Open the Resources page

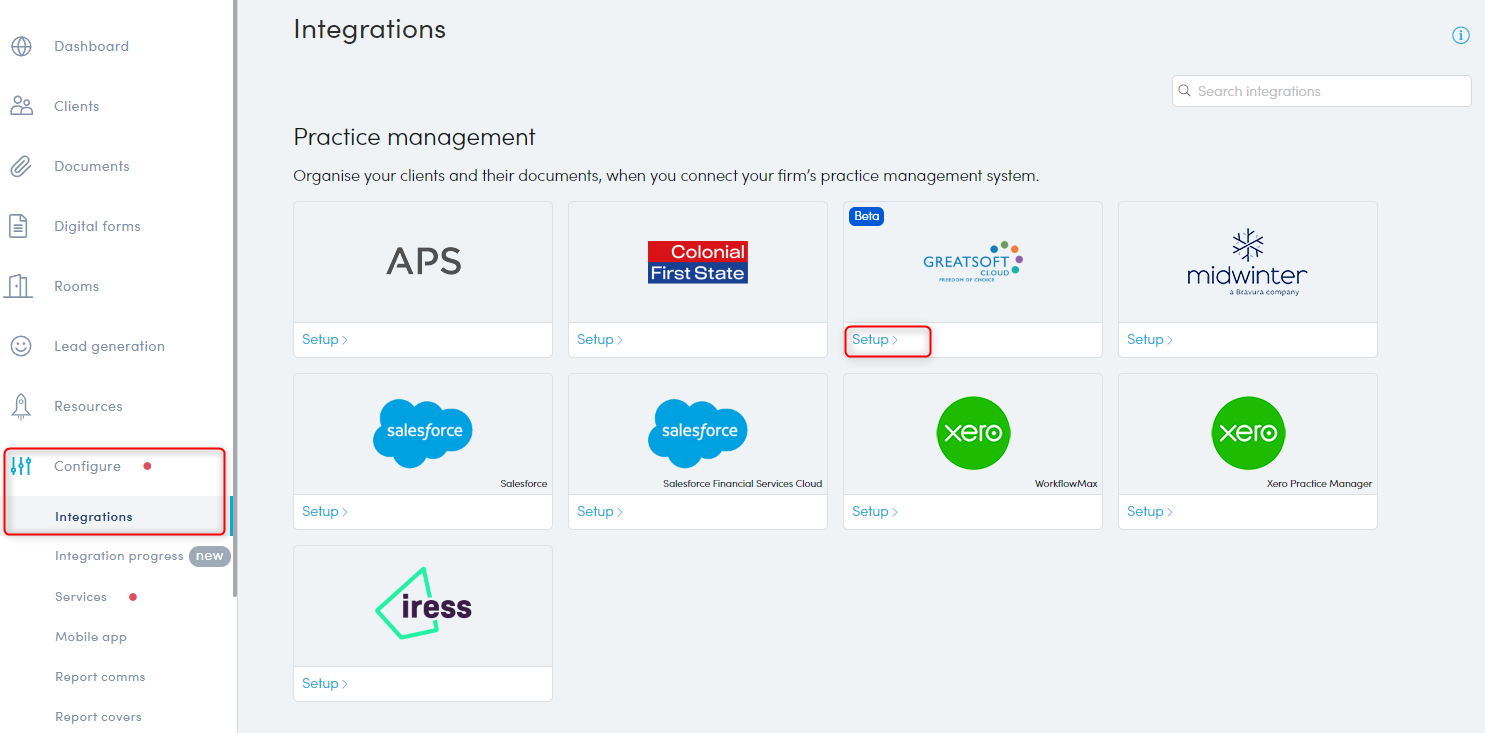pos(88,406)
